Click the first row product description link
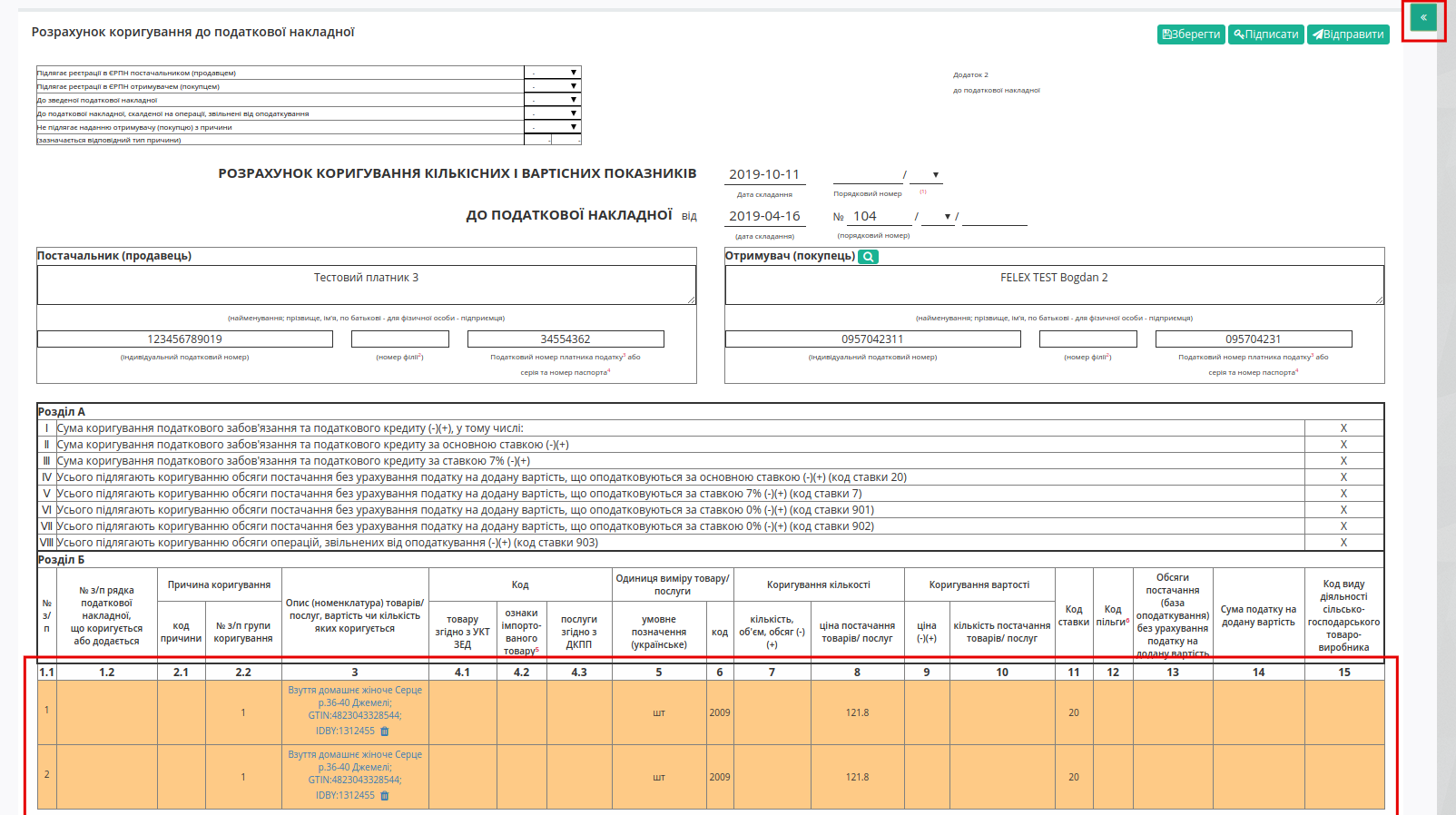The width and height of the screenshot is (1456, 815). (355, 703)
